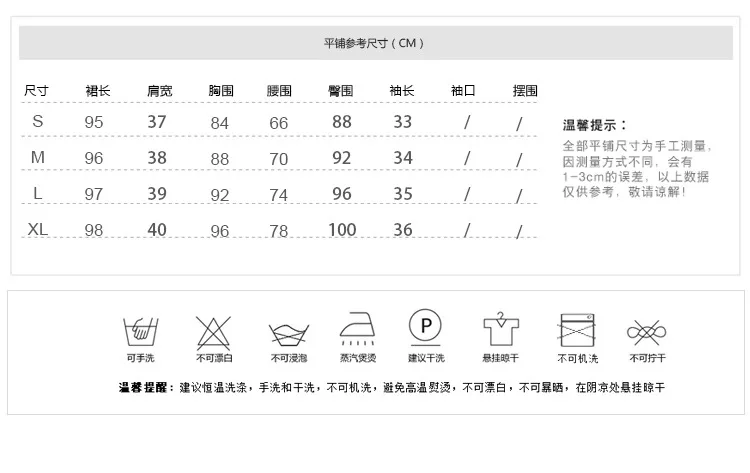Click shoulder width value 37
This screenshot has height=473, width=750.
point(157,121)
